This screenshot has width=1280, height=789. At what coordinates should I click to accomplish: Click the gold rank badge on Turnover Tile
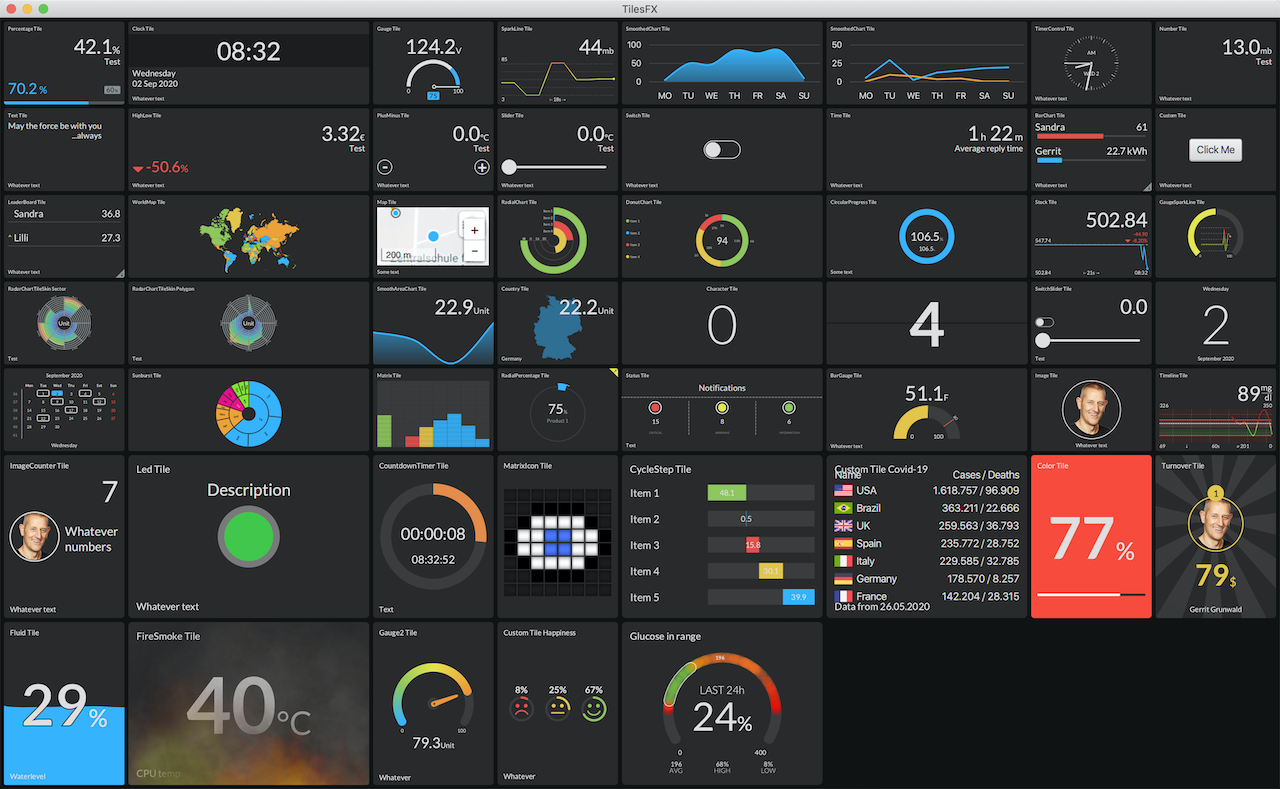tap(1215, 492)
